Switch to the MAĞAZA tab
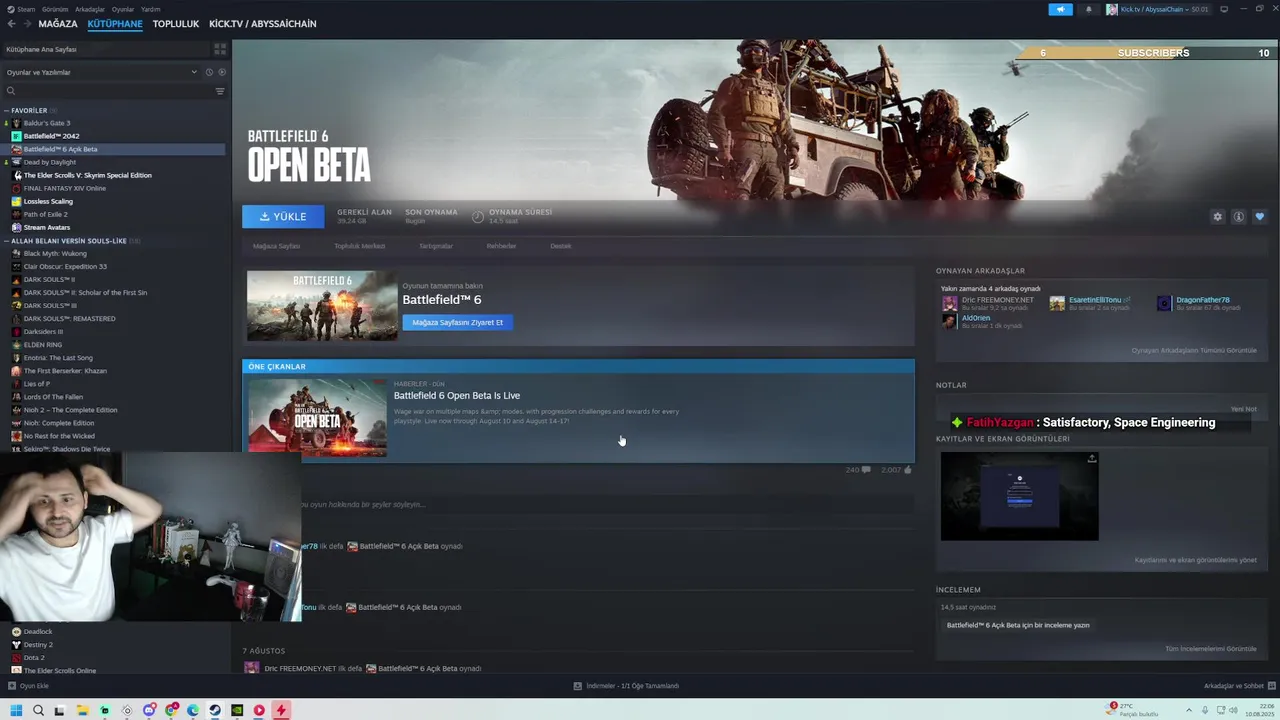This screenshot has width=1280, height=720. pos(58,24)
